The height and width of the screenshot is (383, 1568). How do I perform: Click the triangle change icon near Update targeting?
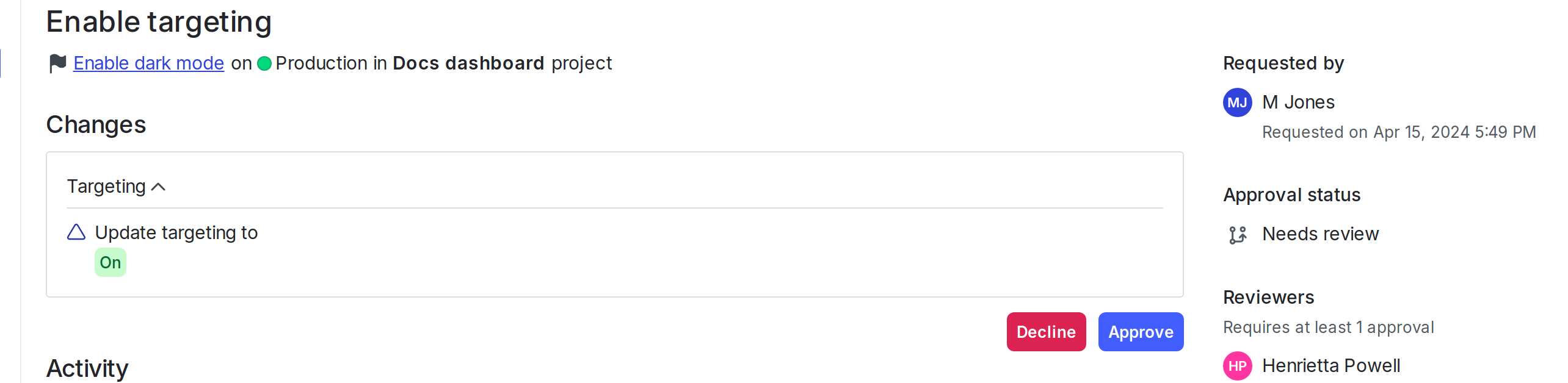(x=75, y=232)
